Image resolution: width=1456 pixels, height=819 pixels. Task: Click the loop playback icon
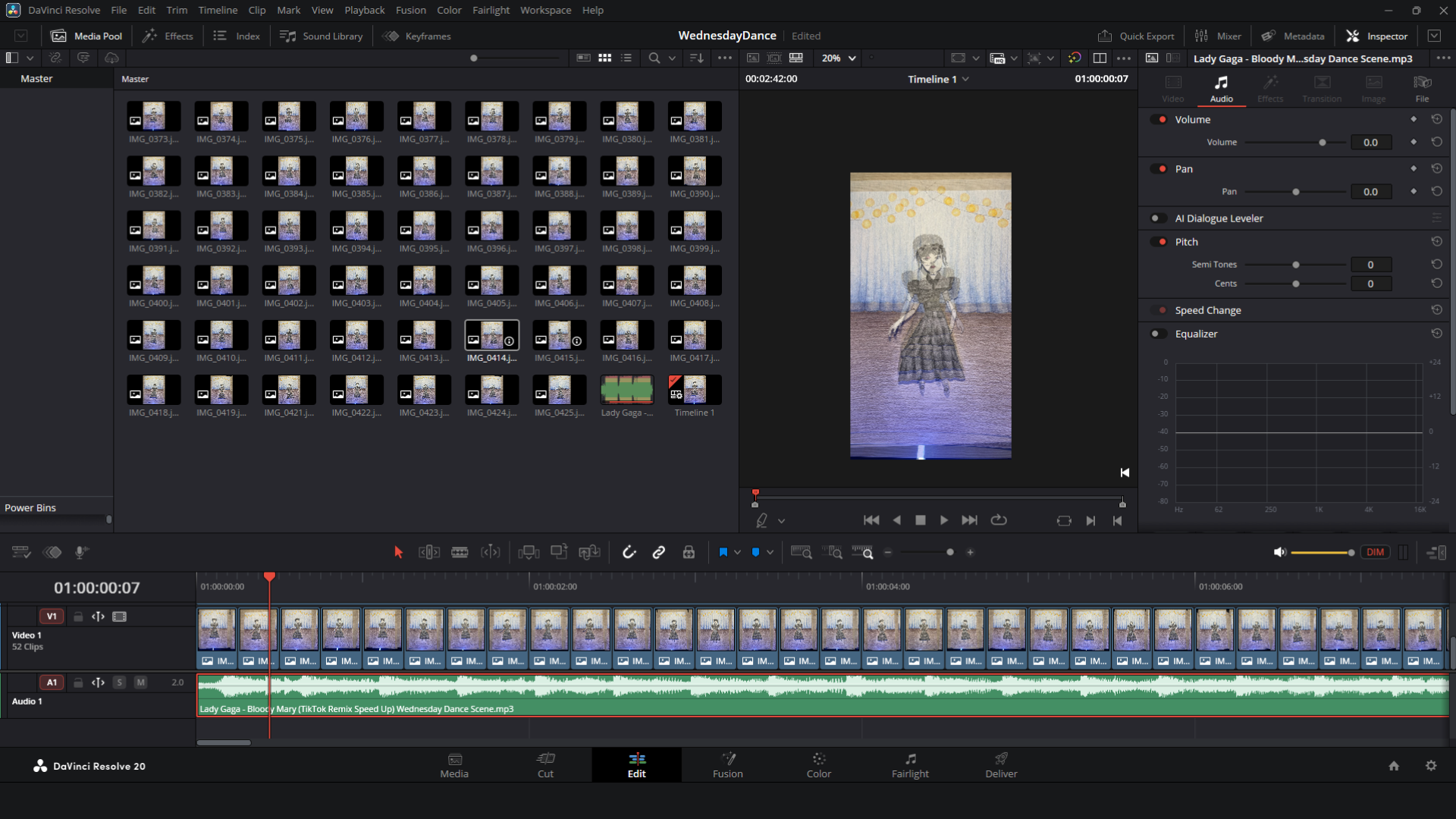point(999,520)
